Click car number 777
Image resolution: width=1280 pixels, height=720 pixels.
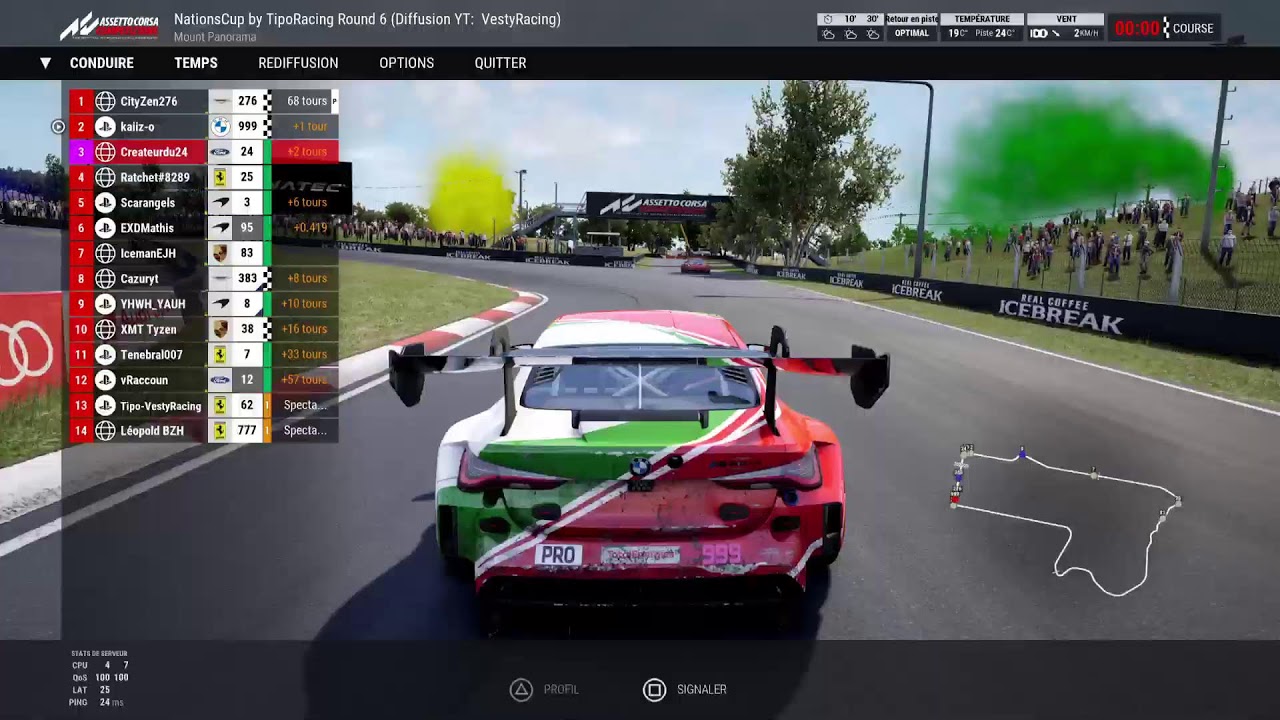click(x=247, y=431)
